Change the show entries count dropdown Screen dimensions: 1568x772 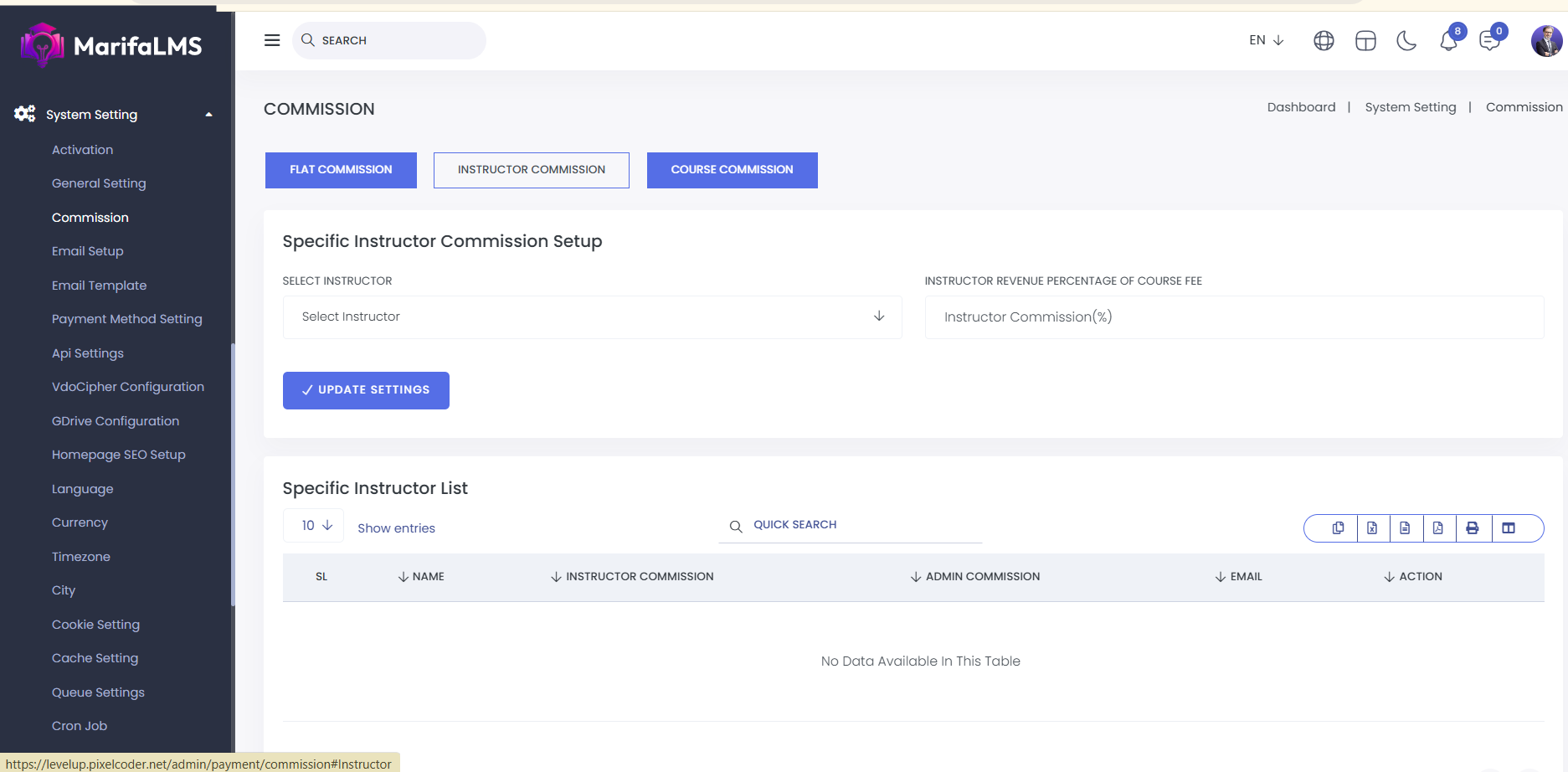tap(314, 526)
